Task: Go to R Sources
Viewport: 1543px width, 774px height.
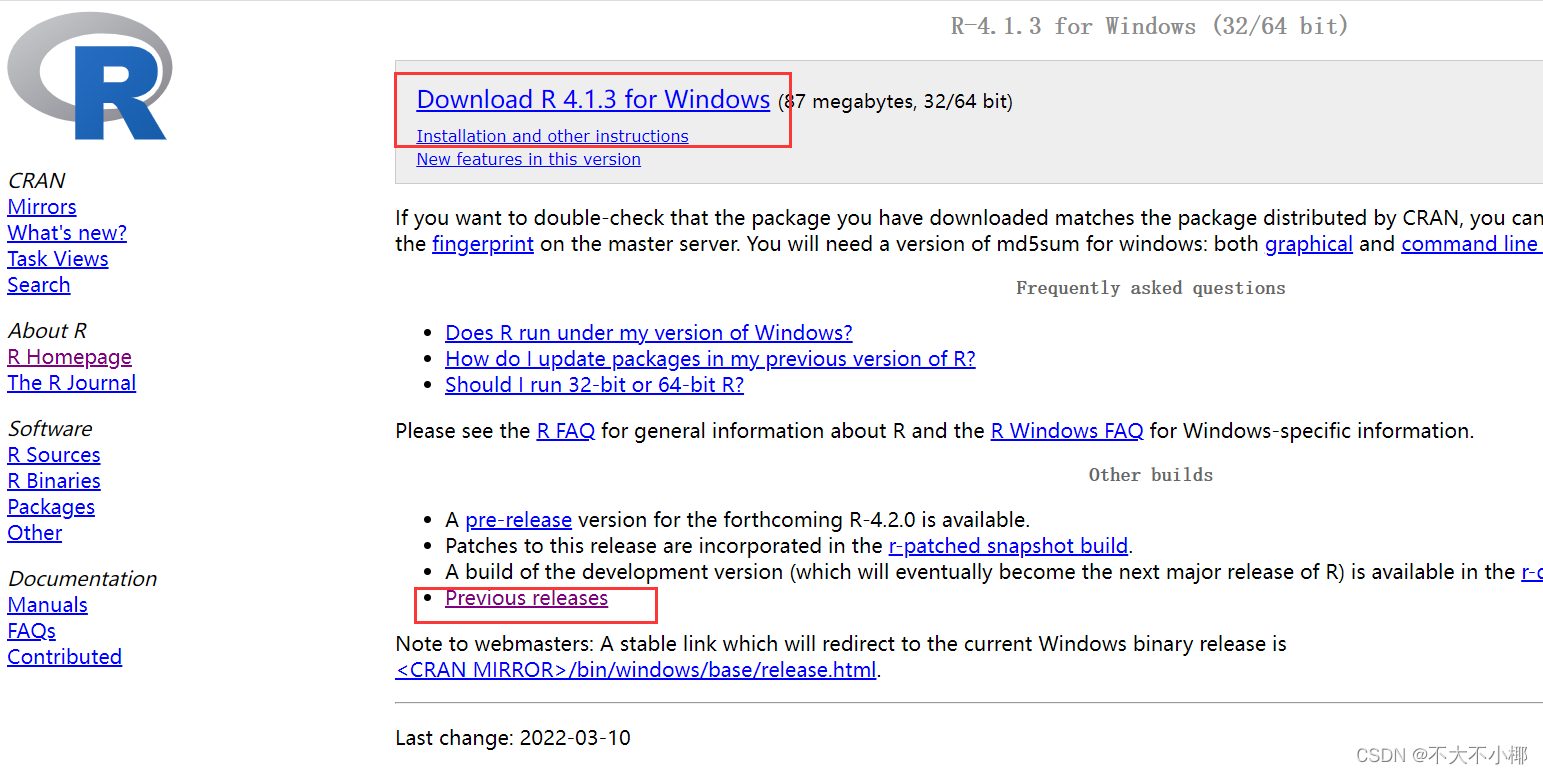Action: tap(54, 455)
